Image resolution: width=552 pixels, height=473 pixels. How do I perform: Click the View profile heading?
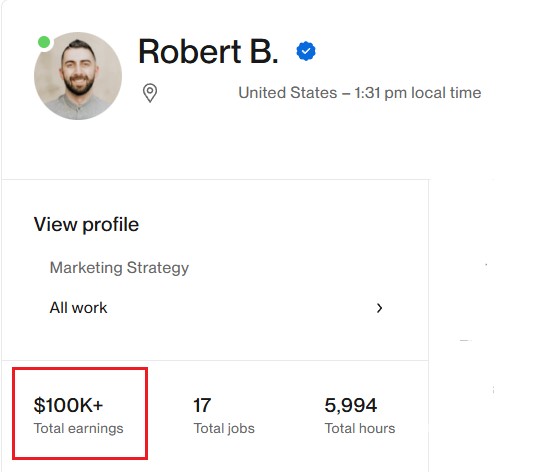pos(86,225)
